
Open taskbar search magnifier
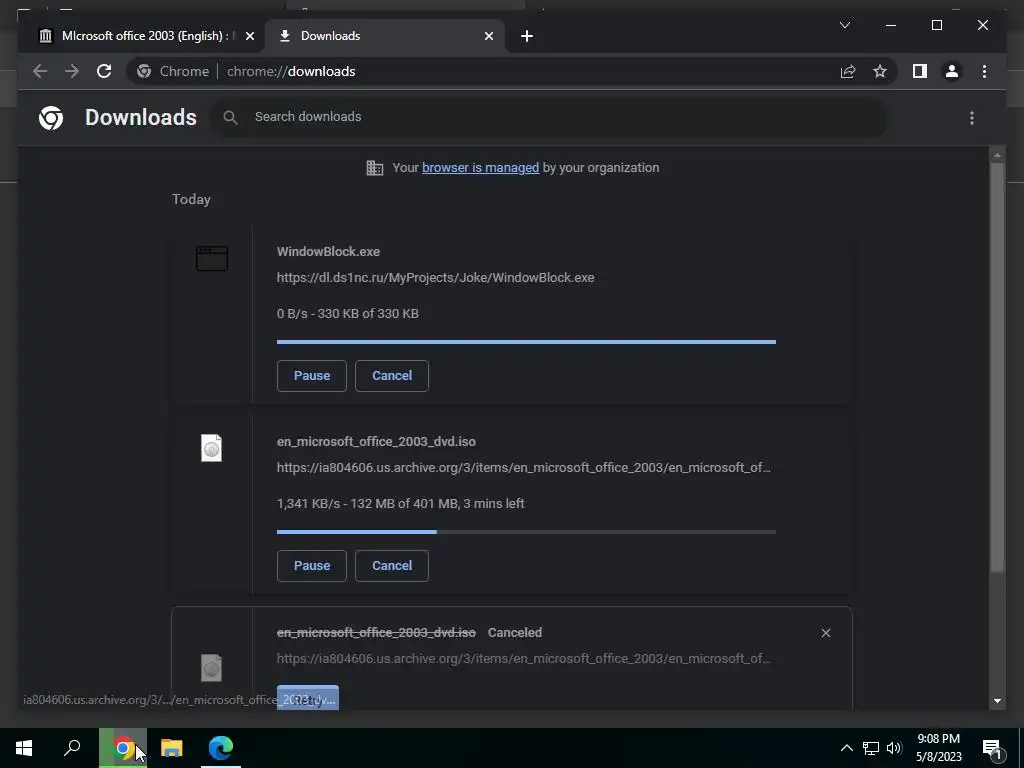click(72, 748)
